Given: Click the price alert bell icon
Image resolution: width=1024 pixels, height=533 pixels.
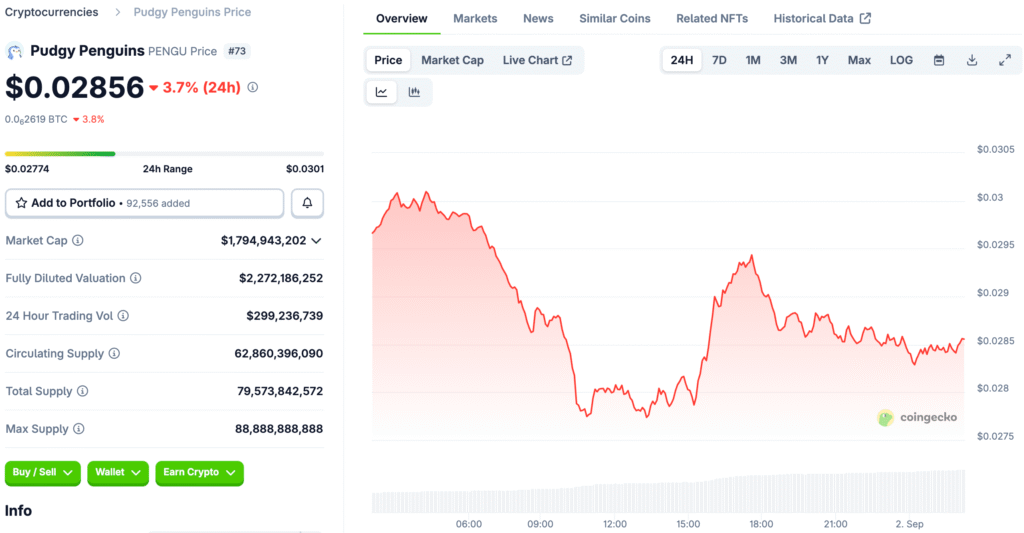Looking at the screenshot, I should pyautogui.click(x=307, y=203).
